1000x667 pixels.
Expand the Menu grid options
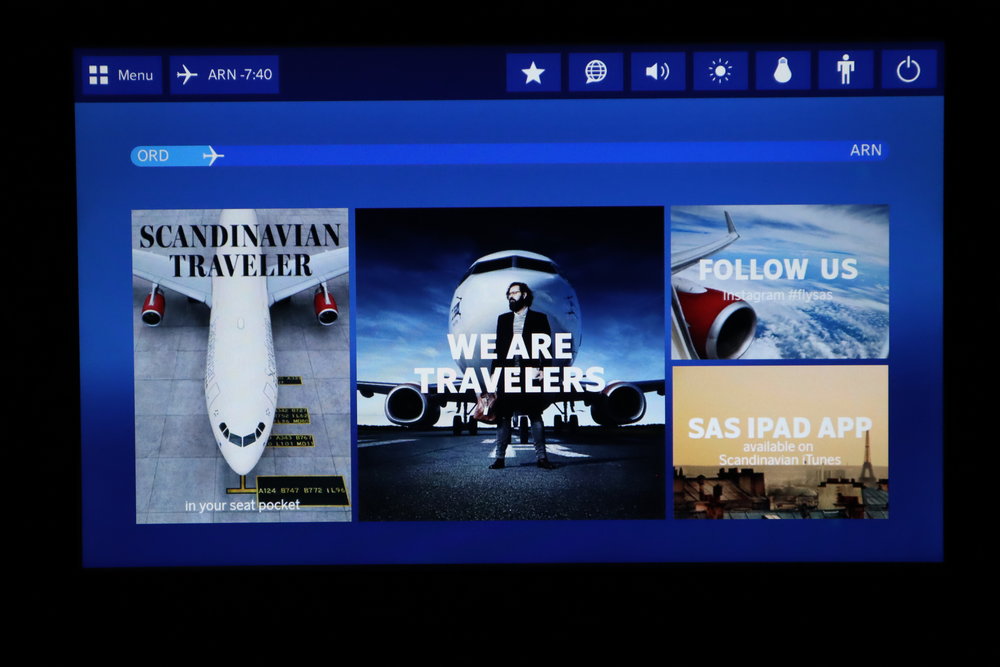click(x=96, y=72)
